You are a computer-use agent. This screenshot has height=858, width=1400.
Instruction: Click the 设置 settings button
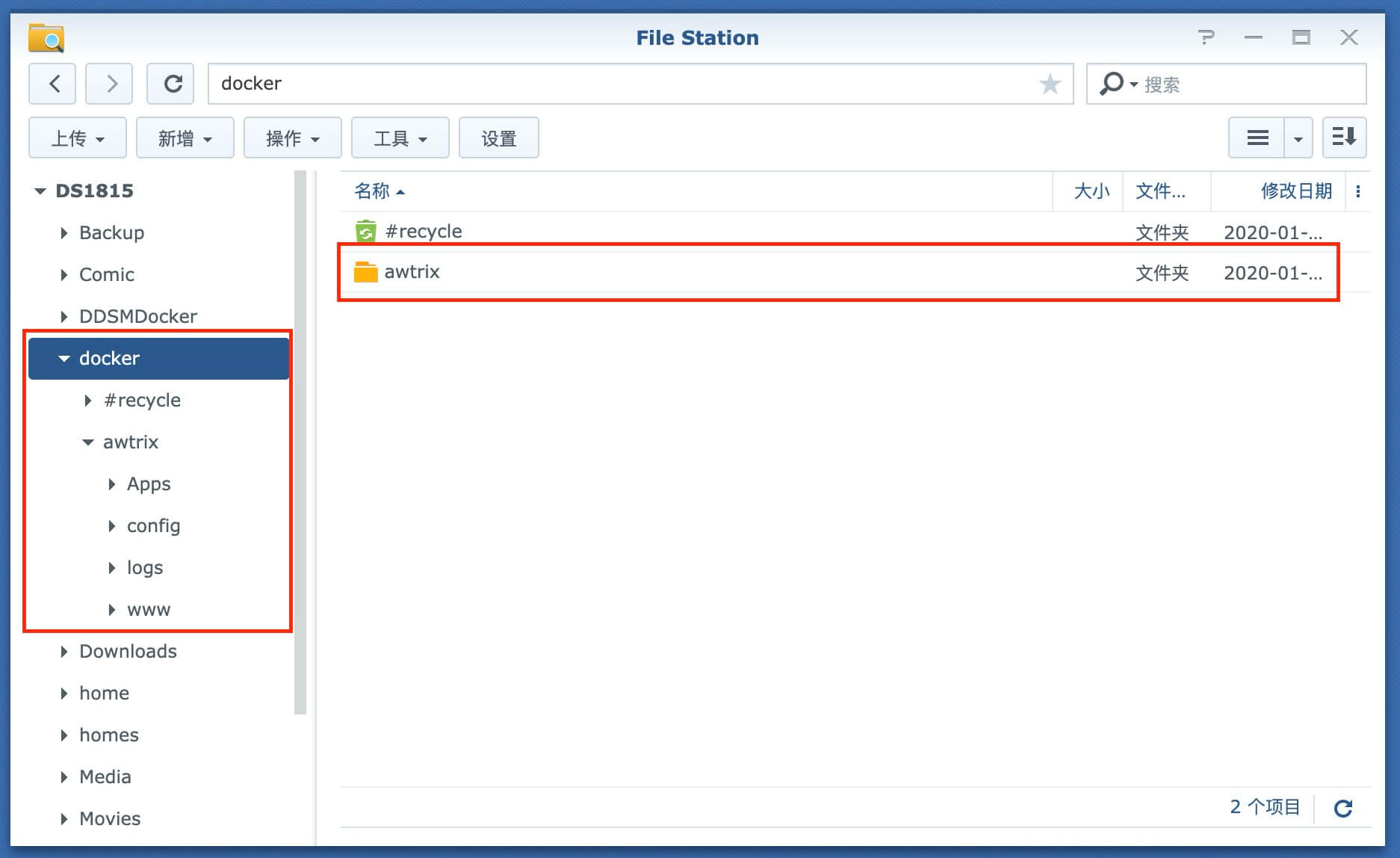point(499,138)
